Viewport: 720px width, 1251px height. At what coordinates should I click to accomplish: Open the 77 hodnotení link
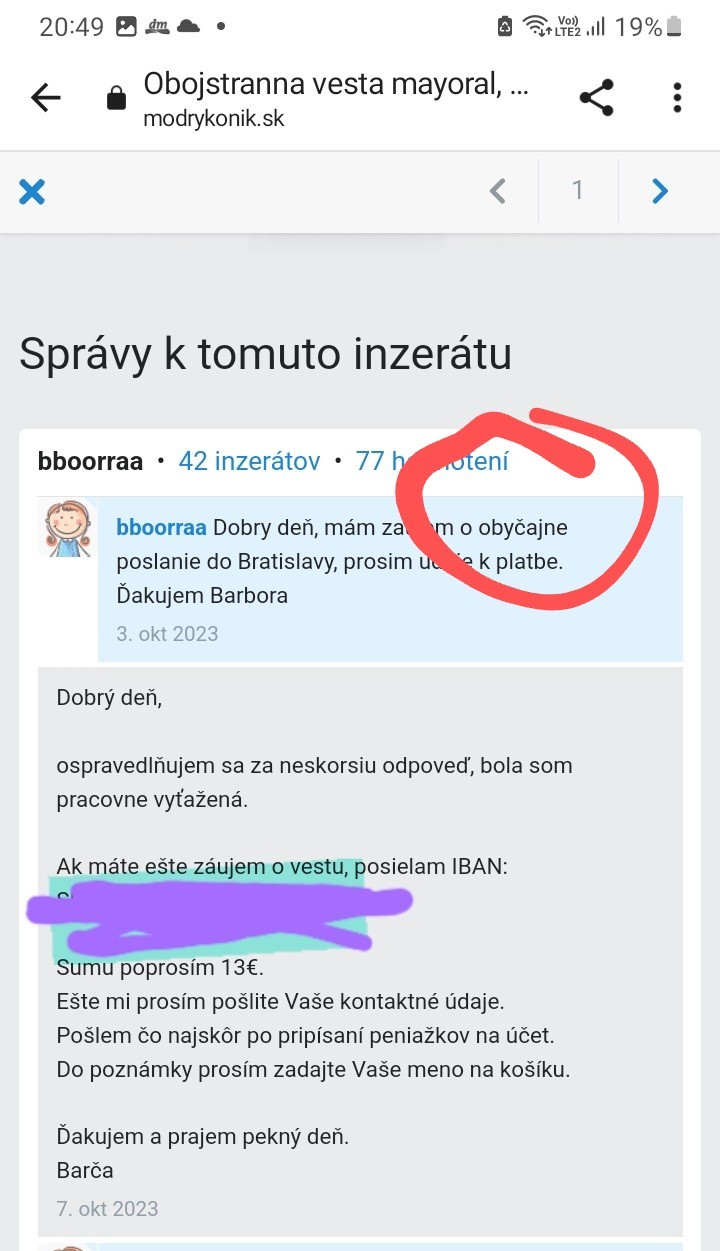pyautogui.click(x=432, y=461)
